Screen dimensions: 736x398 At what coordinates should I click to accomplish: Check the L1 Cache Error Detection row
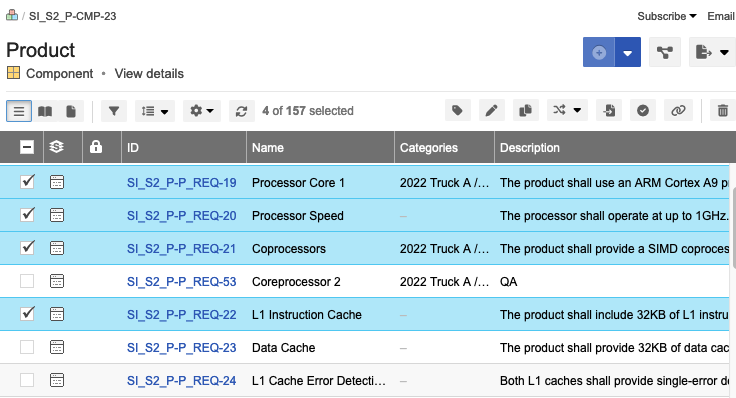coord(27,380)
